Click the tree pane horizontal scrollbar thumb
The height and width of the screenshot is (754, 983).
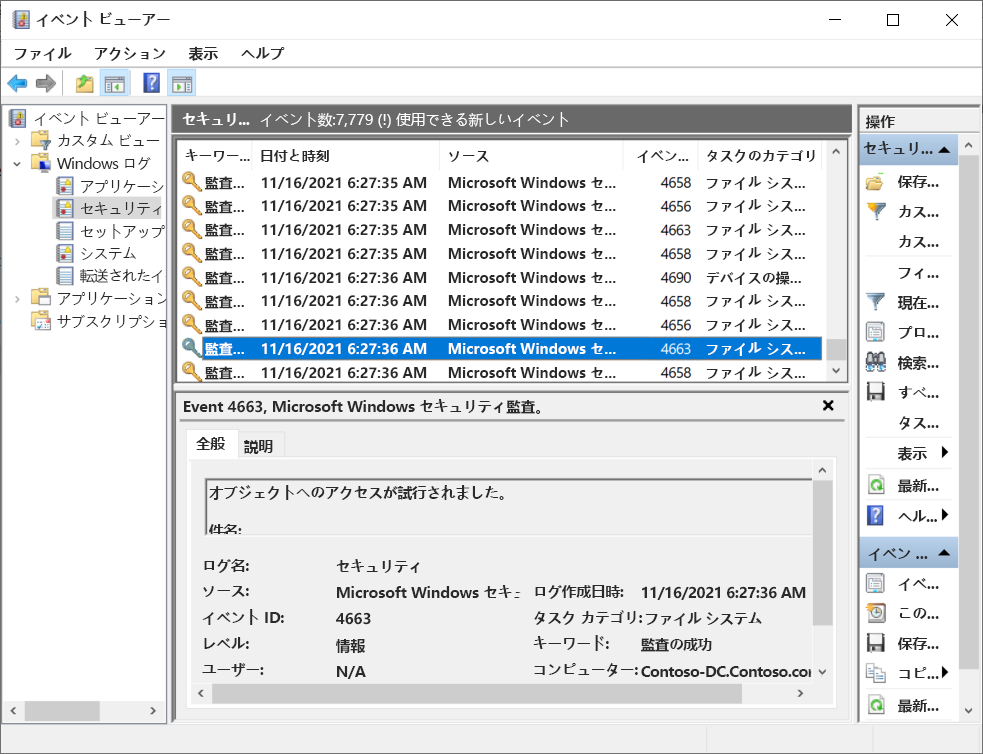click(62, 711)
